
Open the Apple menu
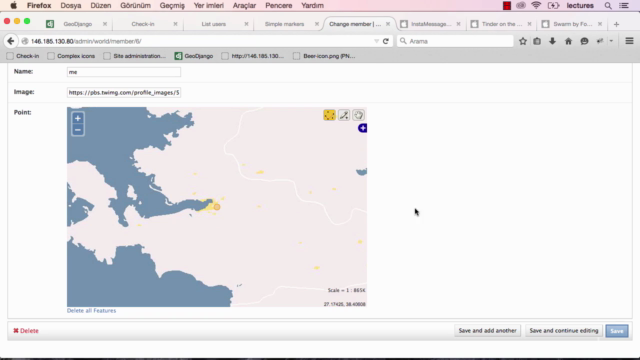[x=13, y=5]
